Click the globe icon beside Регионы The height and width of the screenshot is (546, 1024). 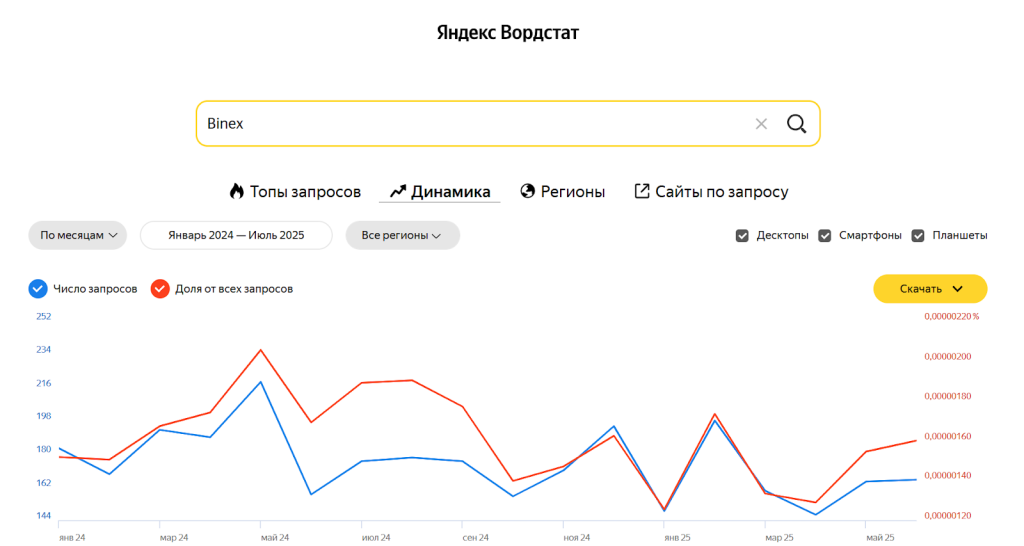point(528,191)
